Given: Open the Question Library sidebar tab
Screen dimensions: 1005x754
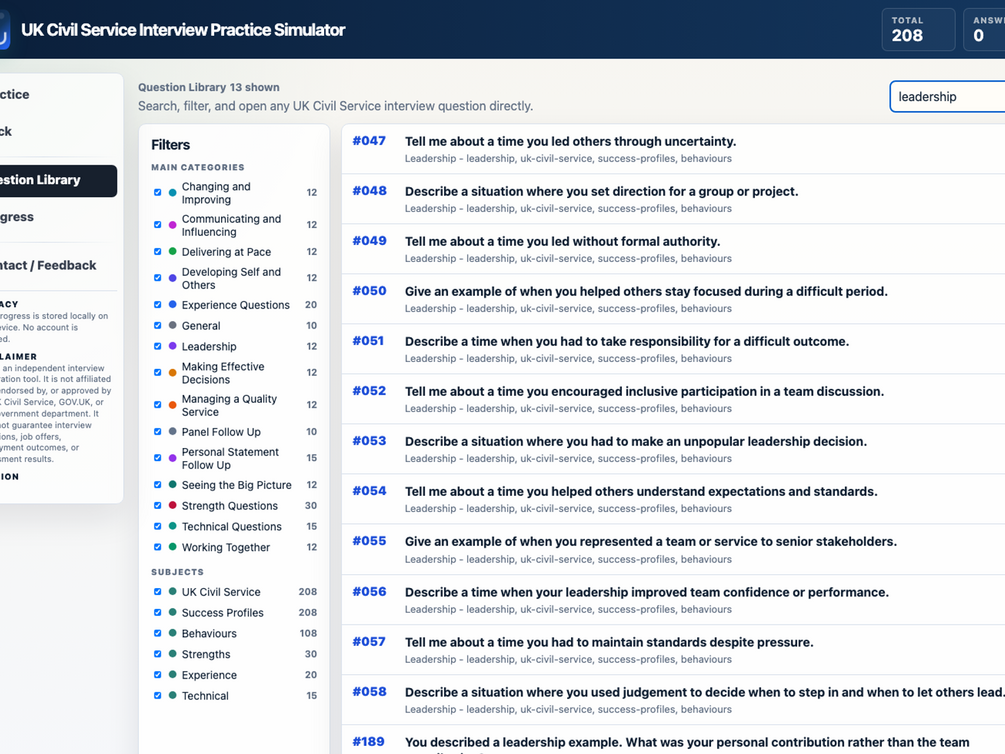Looking at the screenshot, I should click(x=58, y=180).
